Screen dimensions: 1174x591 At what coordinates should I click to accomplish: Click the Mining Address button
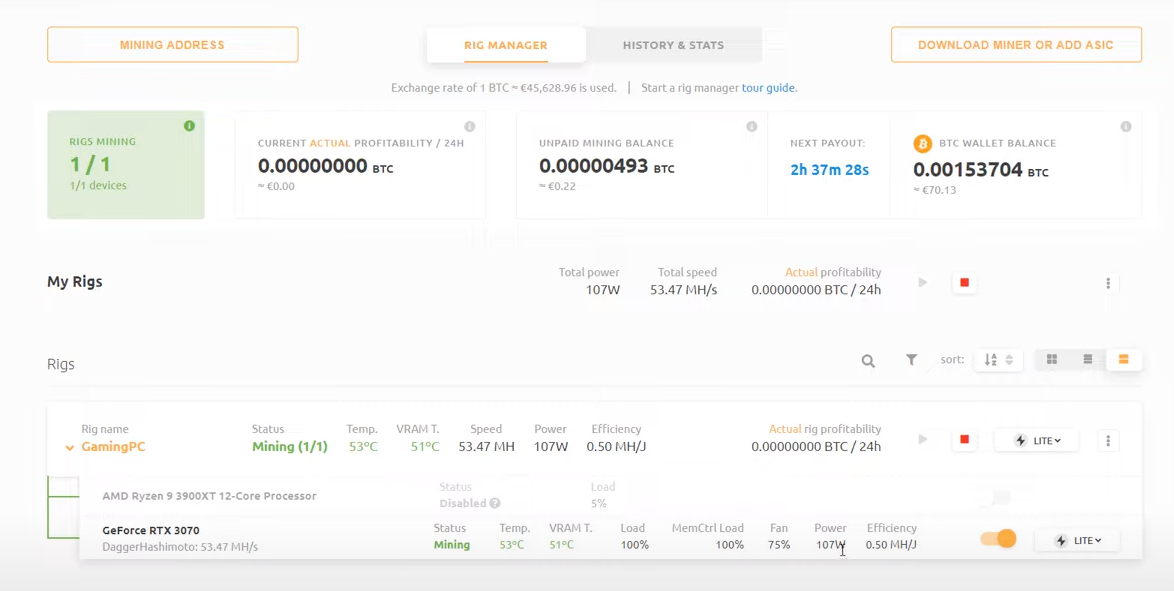[x=172, y=45]
